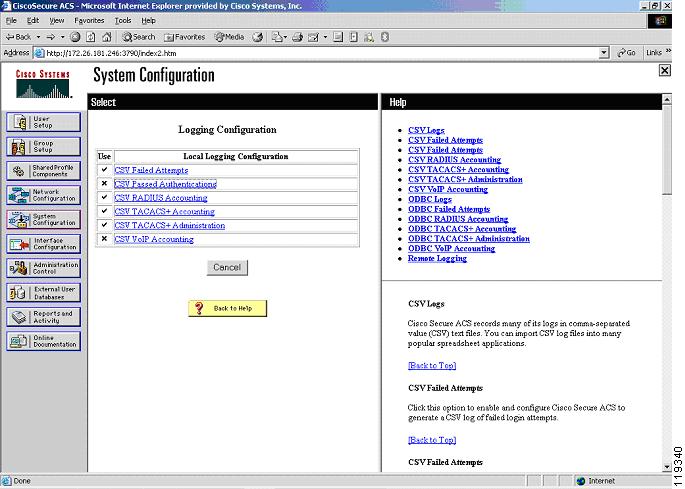
Task: Go to Network Configuration section
Action: pos(43,195)
